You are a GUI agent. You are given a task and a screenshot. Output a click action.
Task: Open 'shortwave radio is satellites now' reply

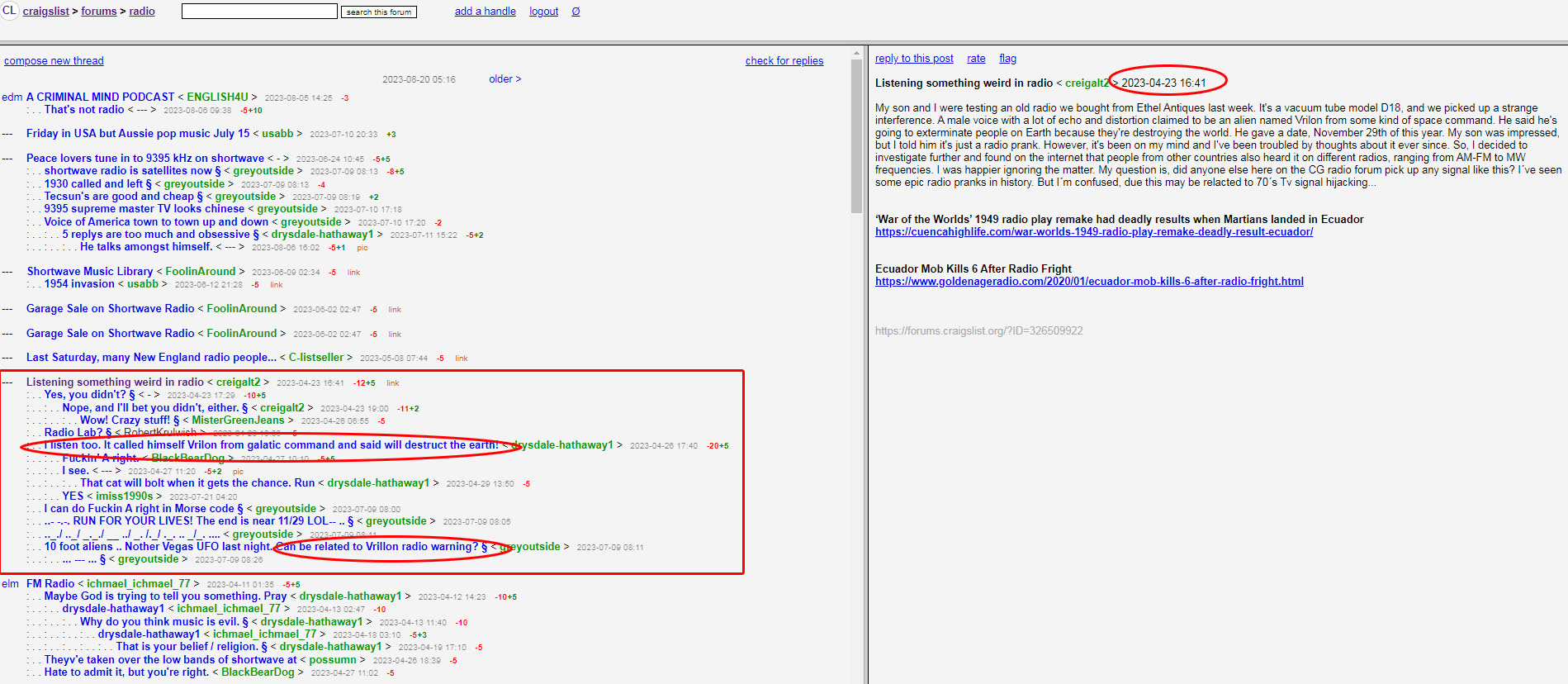click(x=132, y=171)
